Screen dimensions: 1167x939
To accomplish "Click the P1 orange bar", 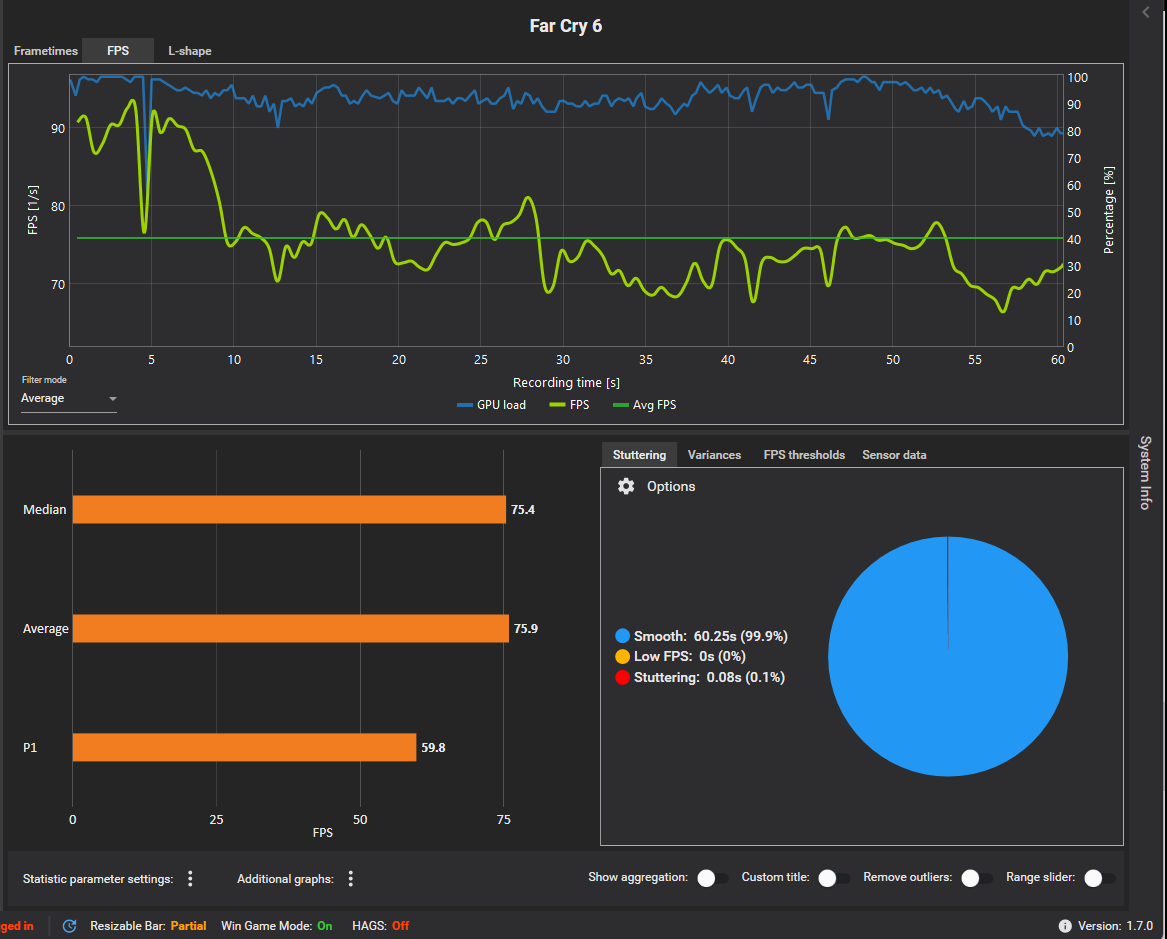I will pyautogui.click(x=244, y=748).
